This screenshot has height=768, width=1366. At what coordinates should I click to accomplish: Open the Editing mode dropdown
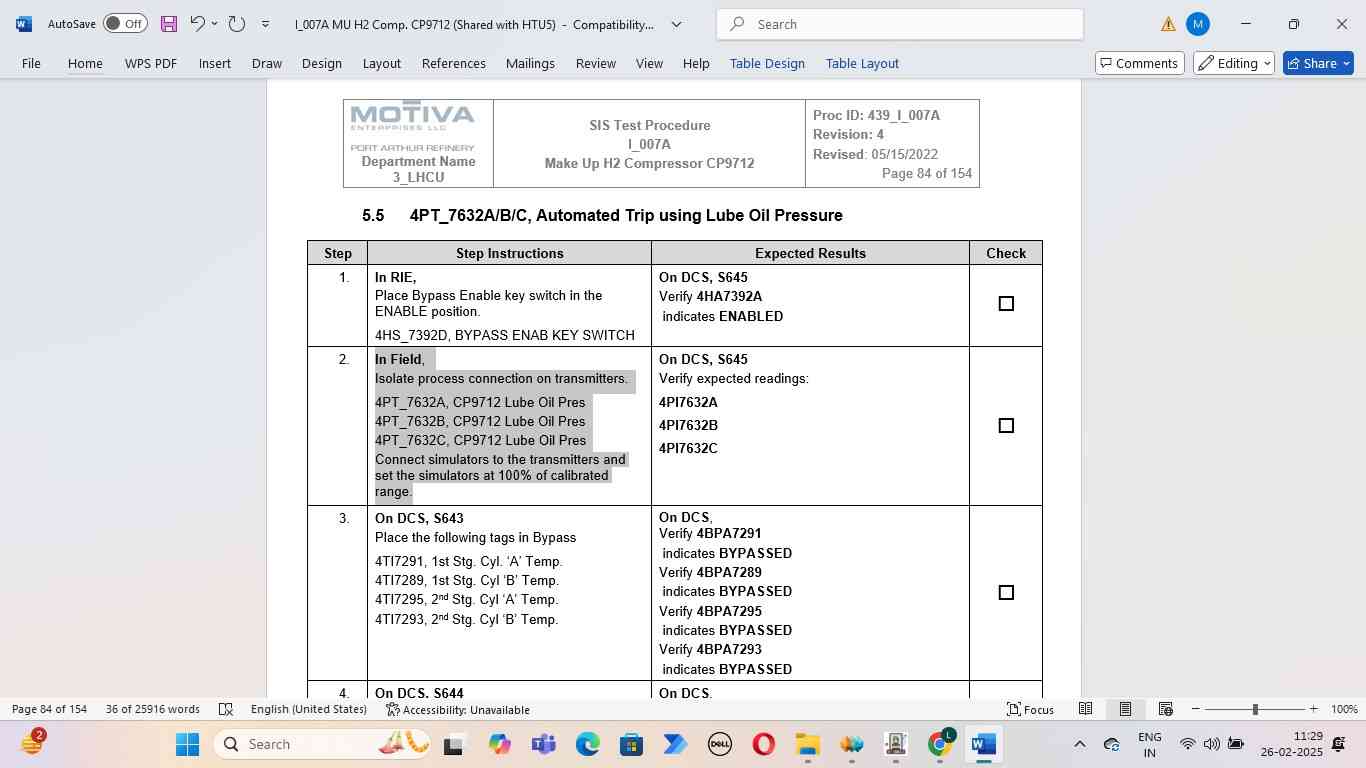1234,63
